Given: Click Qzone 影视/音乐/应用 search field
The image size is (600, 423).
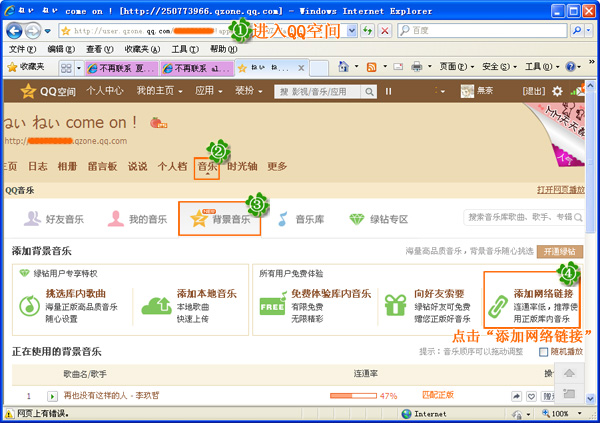Looking at the screenshot, I should coord(317,91).
